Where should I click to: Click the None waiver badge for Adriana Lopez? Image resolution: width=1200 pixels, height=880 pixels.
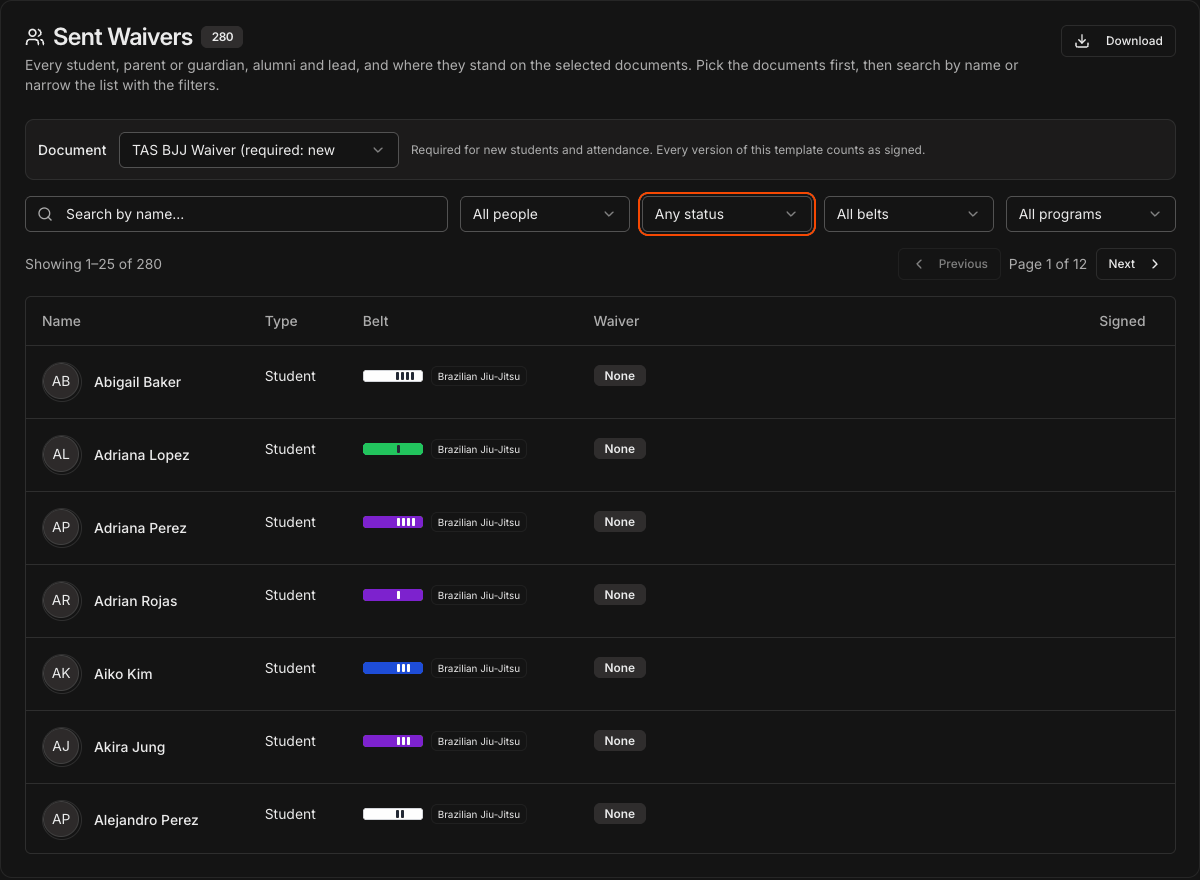tap(620, 449)
